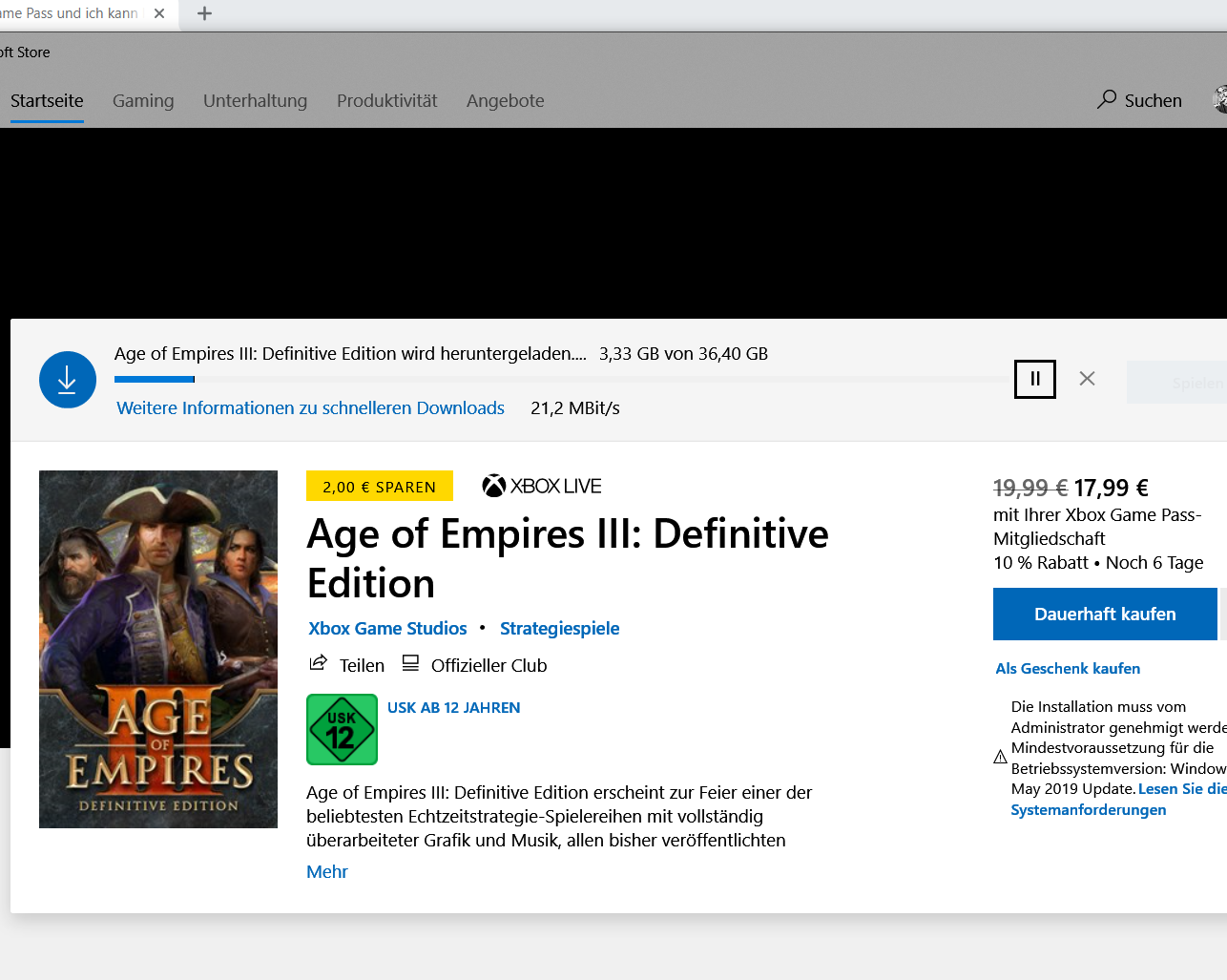Close the browser tab 'Pass und ich kann'

pos(159,13)
